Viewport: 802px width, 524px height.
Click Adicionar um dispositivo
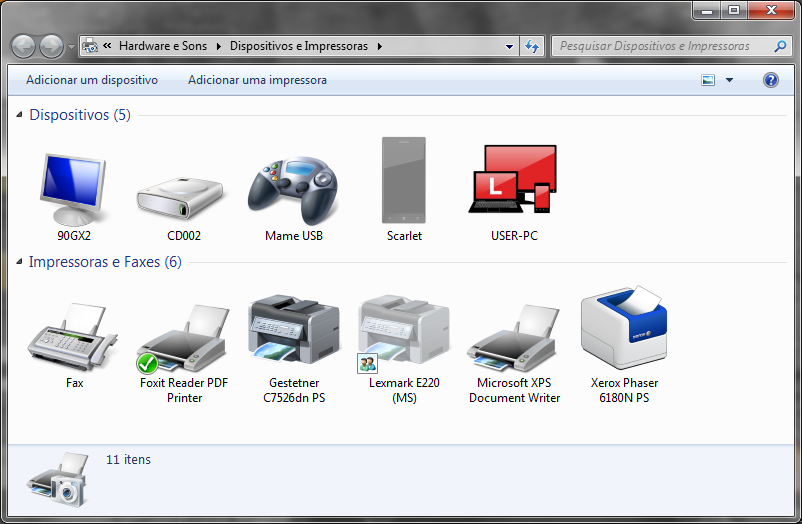click(x=92, y=80)
